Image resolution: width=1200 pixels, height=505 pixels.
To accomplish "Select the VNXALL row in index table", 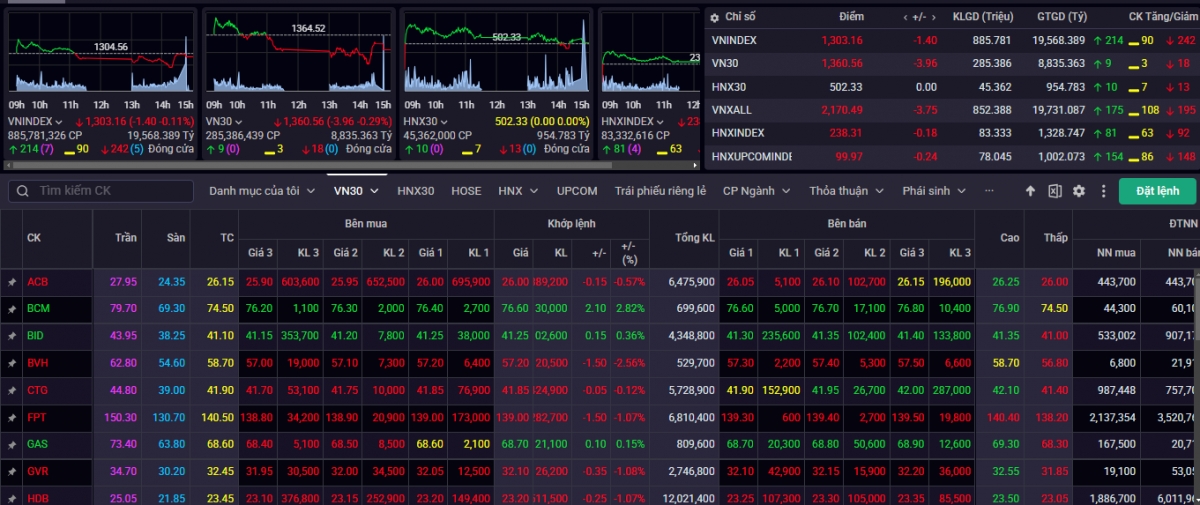I will [952, 110].
